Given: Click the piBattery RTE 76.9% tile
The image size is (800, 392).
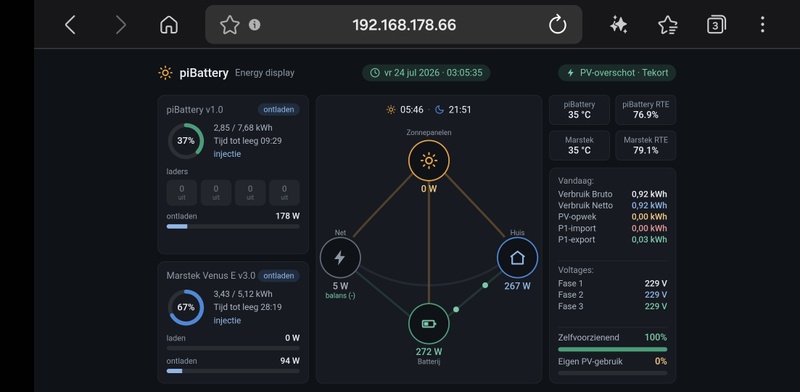Looking at the screenshot, I should coord(645,110).
